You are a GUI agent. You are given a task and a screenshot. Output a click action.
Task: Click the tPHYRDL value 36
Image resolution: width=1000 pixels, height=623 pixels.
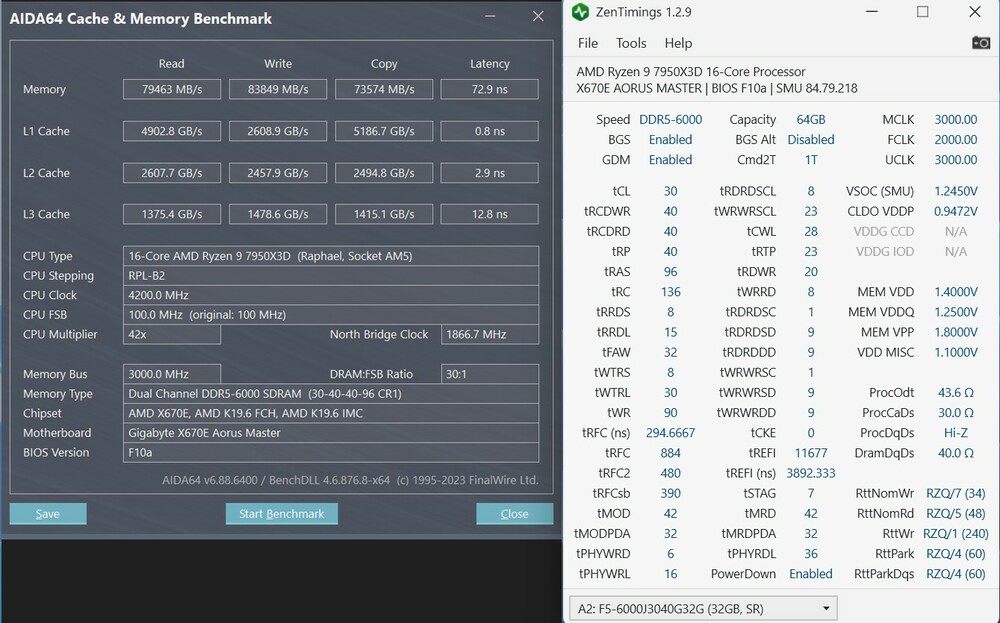[811, 553]
